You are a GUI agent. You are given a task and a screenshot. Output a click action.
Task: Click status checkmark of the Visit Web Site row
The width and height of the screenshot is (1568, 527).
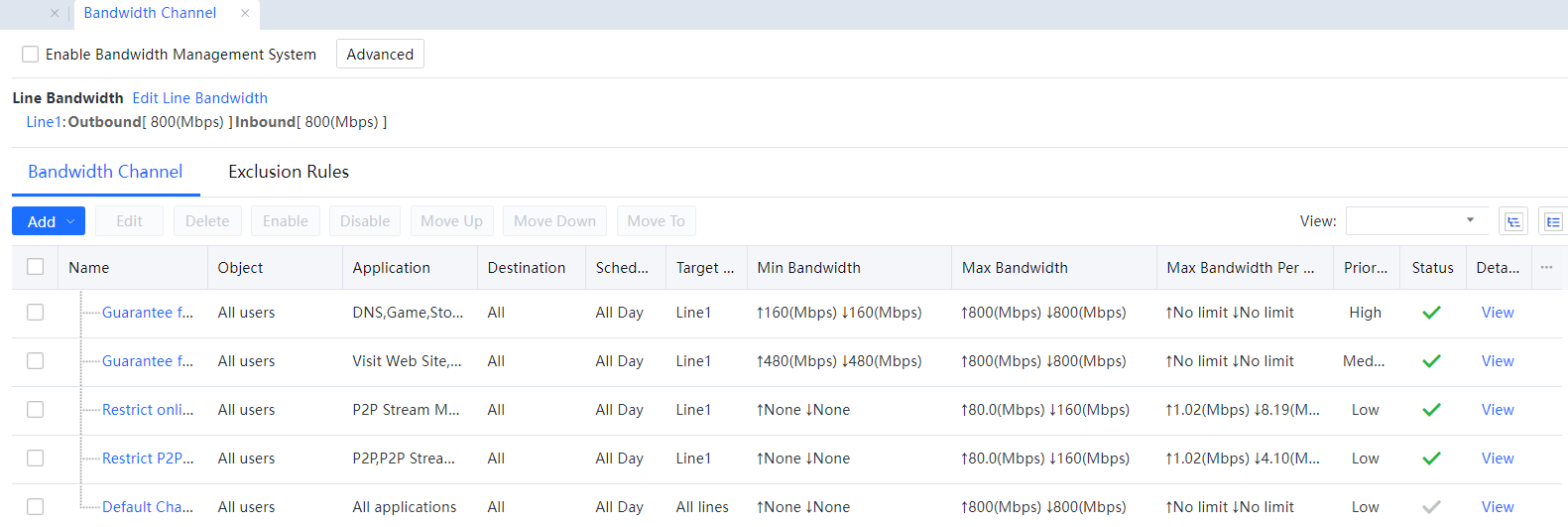tap(1431, 361)
